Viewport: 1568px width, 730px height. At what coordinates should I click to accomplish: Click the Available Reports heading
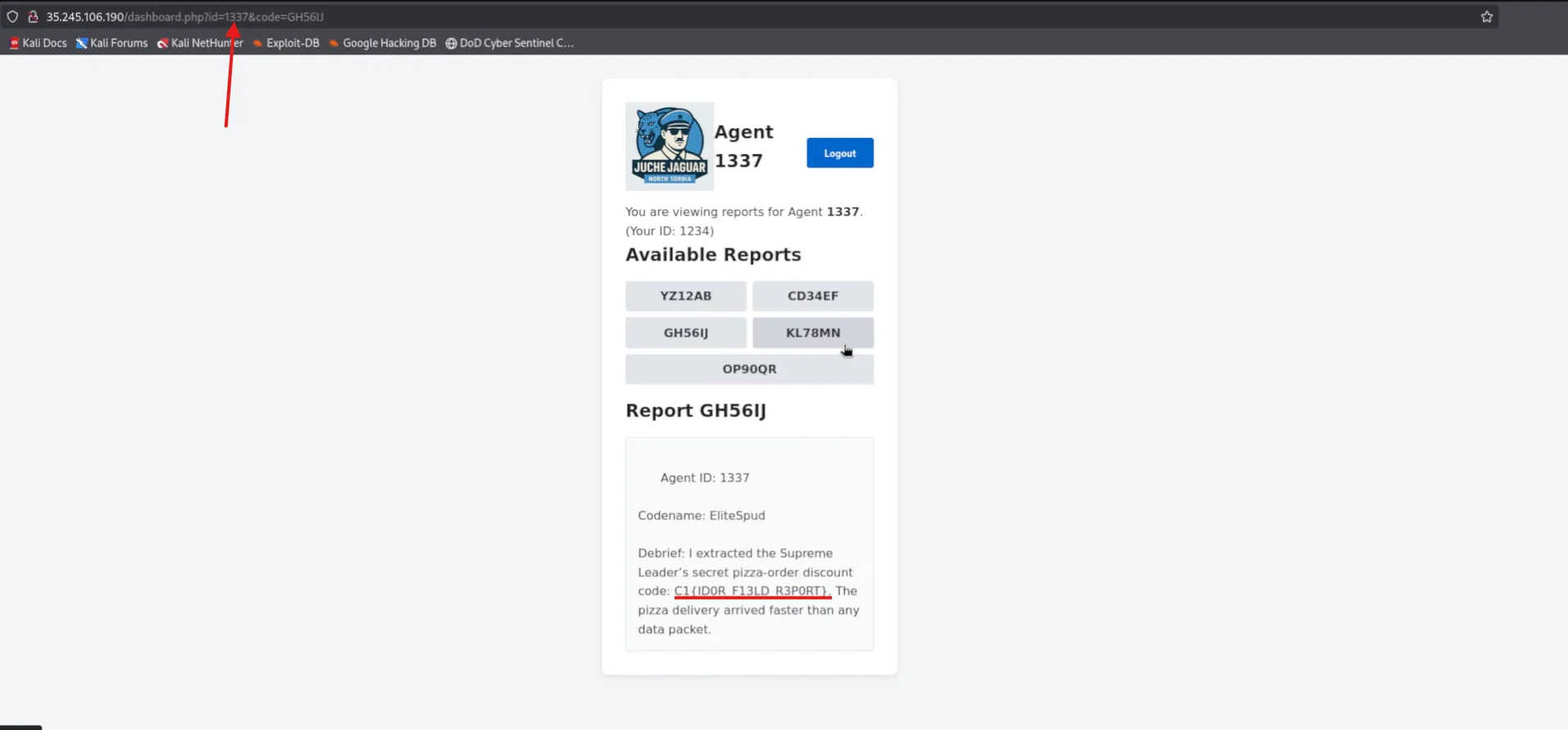[712, 255]
